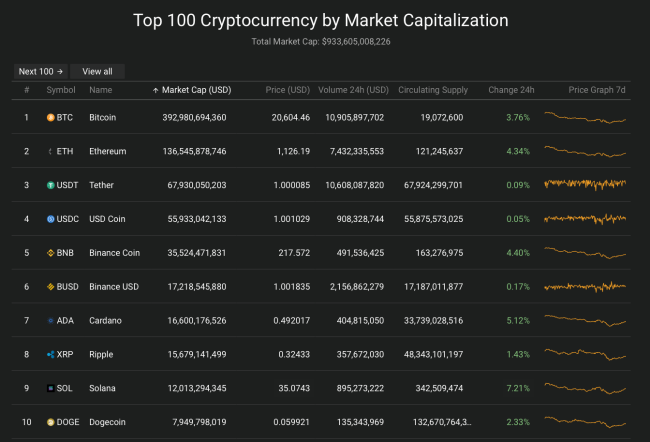Click the DOGE symbol text

click(x=68, y=422)
